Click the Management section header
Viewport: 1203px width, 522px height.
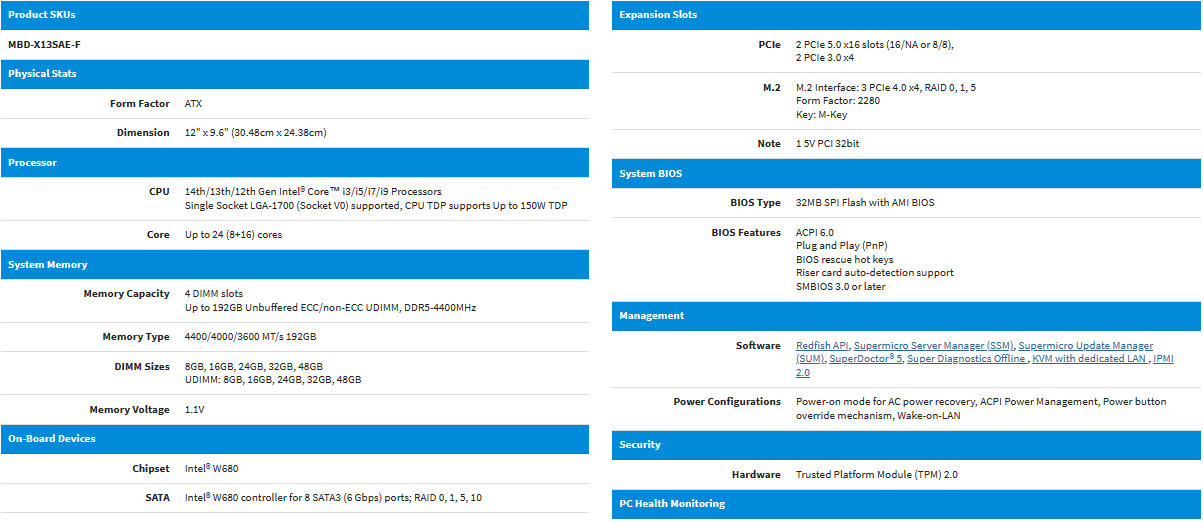906,316
